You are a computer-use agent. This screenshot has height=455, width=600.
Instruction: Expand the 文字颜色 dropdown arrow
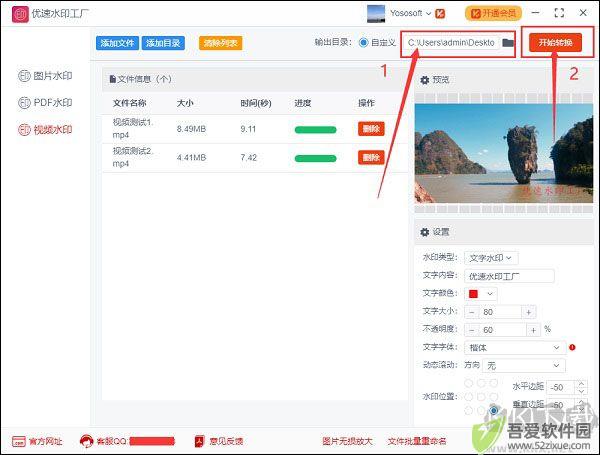point(490,294)
